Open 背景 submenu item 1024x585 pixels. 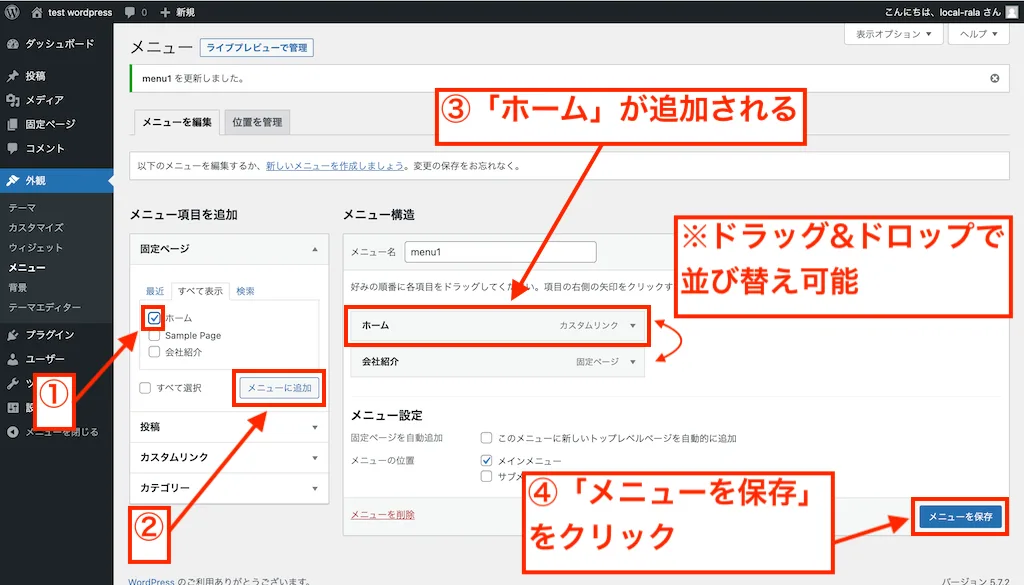point(18,287)
